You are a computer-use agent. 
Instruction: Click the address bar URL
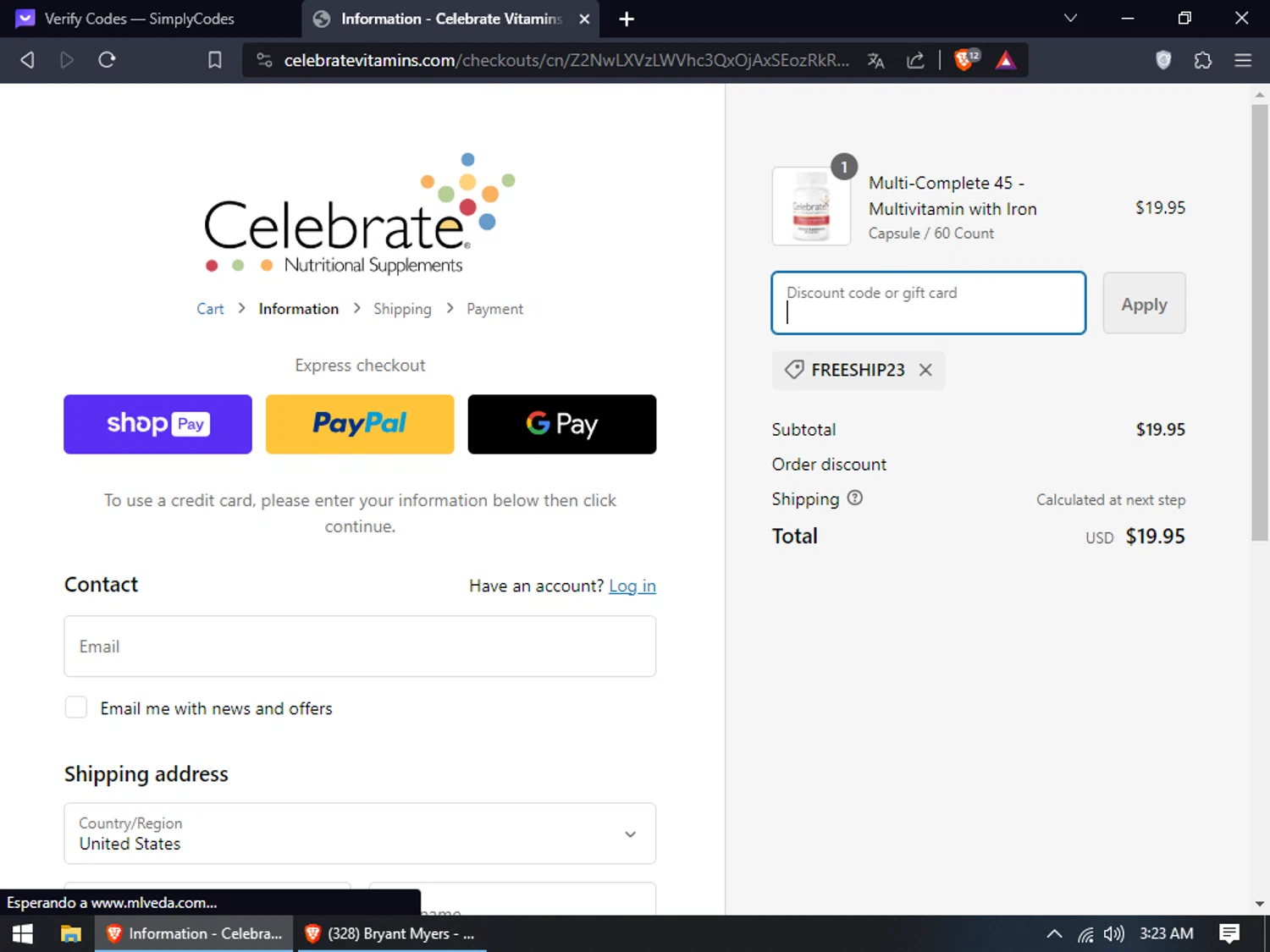point(566,60)
